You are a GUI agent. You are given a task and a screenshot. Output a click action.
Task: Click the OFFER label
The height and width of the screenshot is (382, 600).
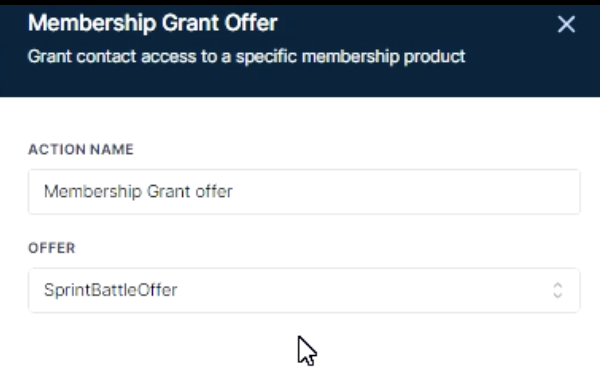[x=52, y=248]
